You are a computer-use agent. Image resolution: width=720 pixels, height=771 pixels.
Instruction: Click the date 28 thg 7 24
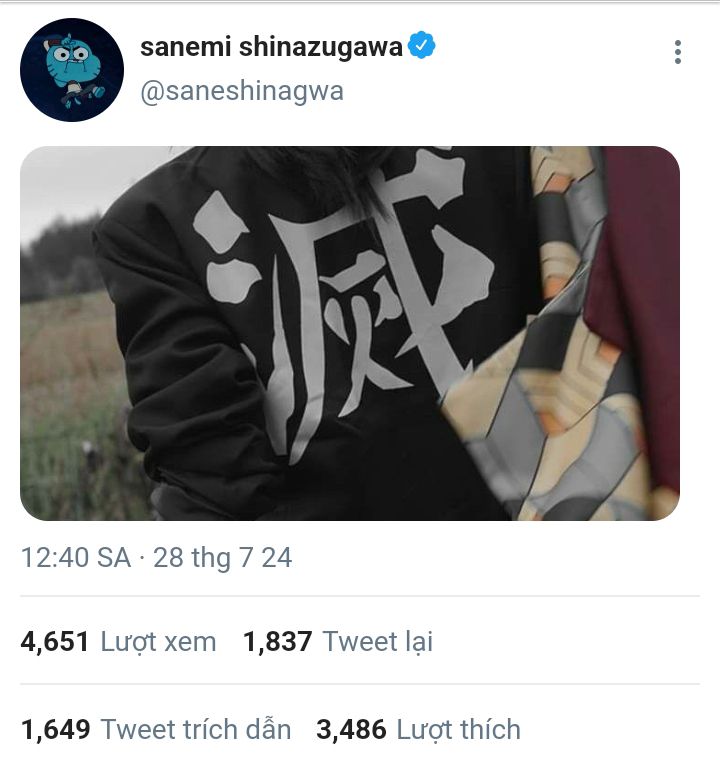pos(222,557)
